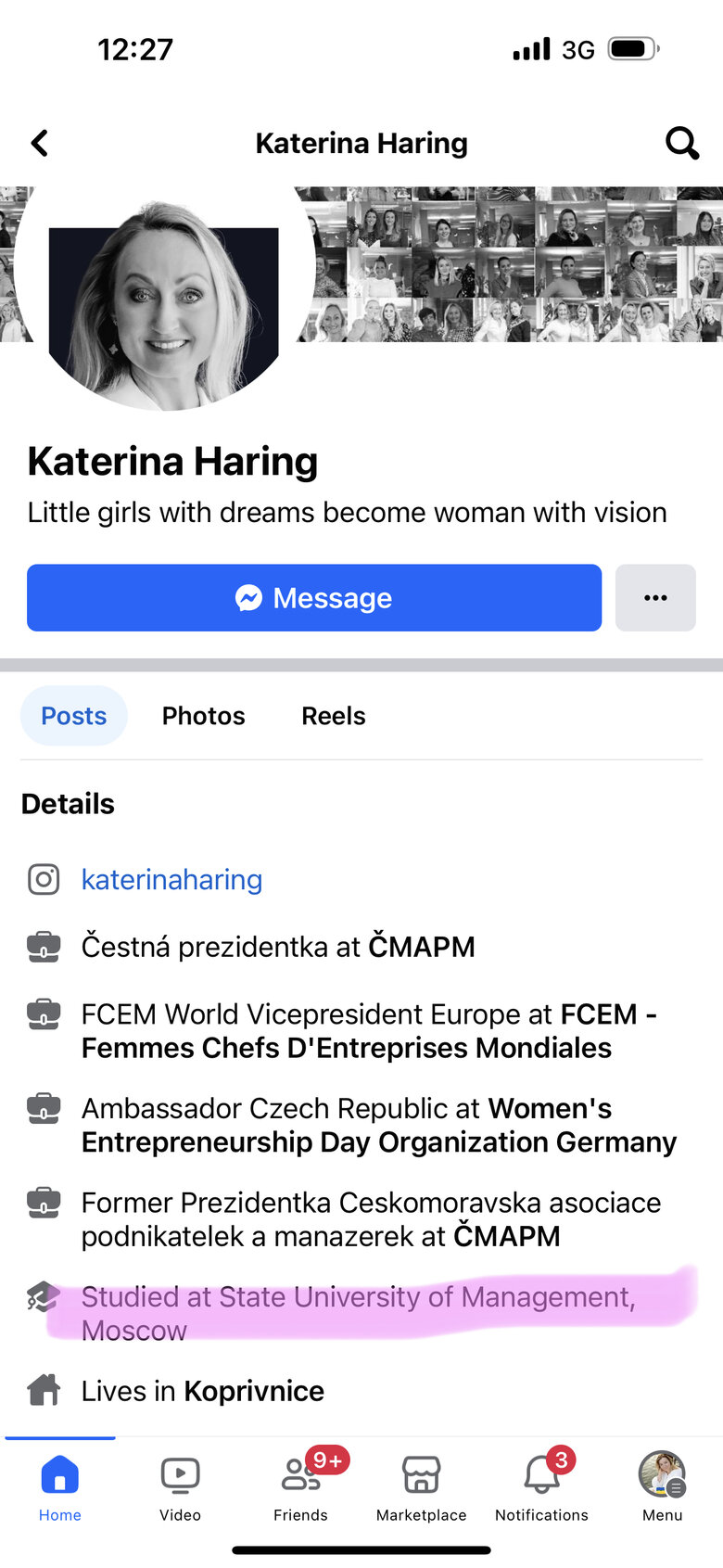Send a message with Message button
Viewport: 723px width, 1568px height.
pos(314,598)
